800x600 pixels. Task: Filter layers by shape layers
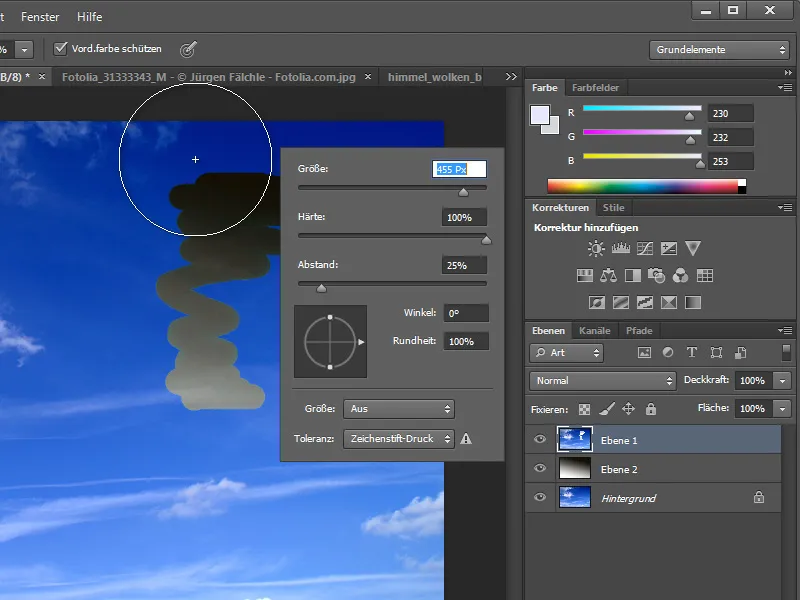click(716, 353)
